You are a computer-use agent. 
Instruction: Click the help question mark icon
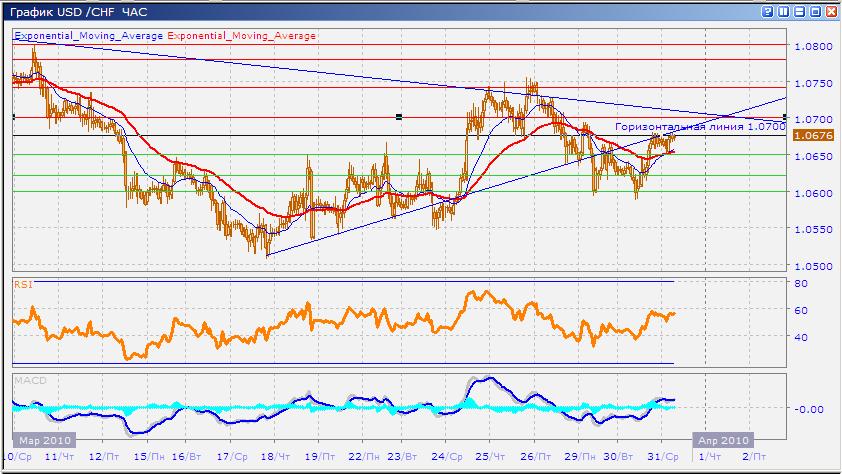tap(767, 11)
